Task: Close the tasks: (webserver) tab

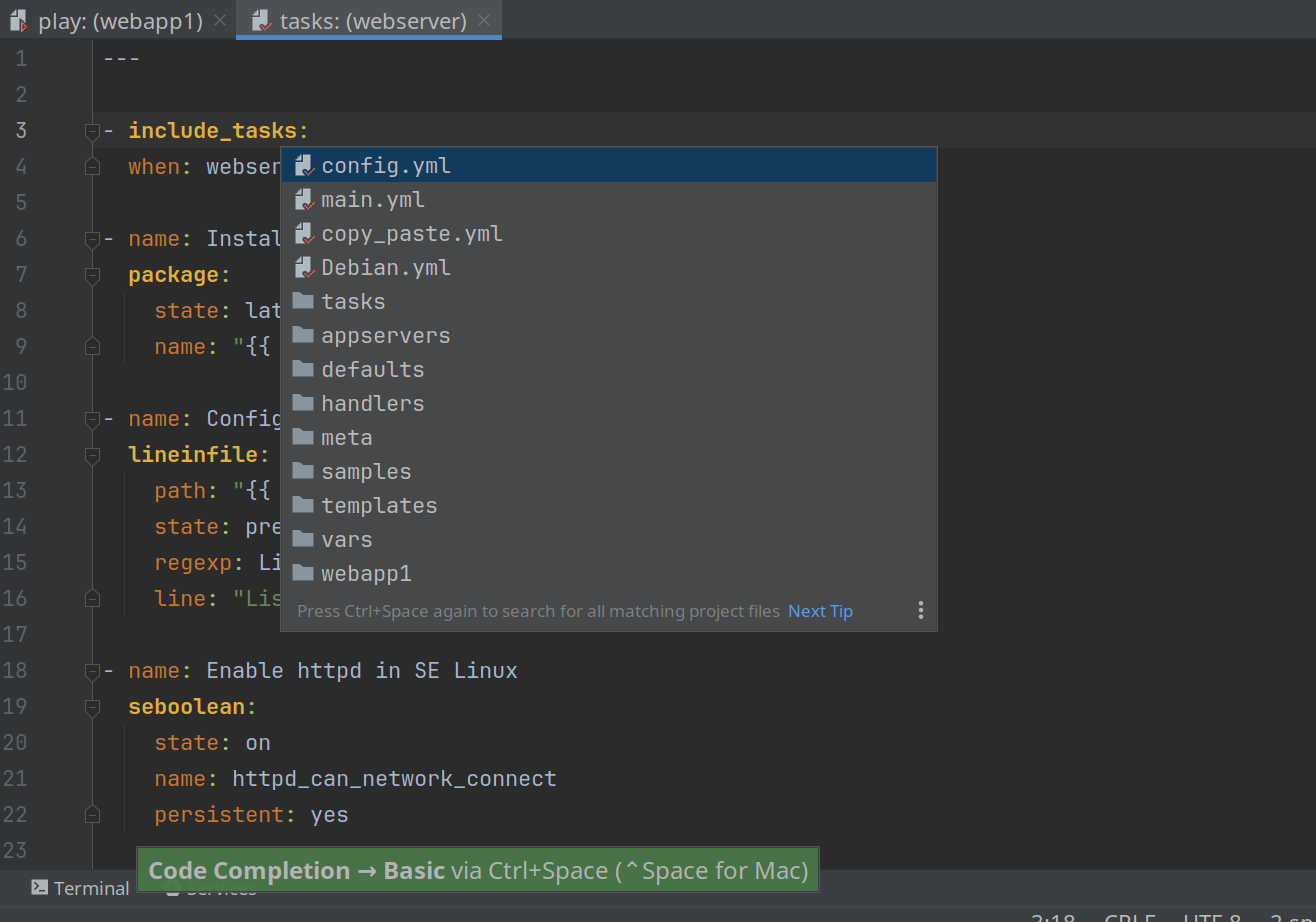Action: [x=484, y=21]
